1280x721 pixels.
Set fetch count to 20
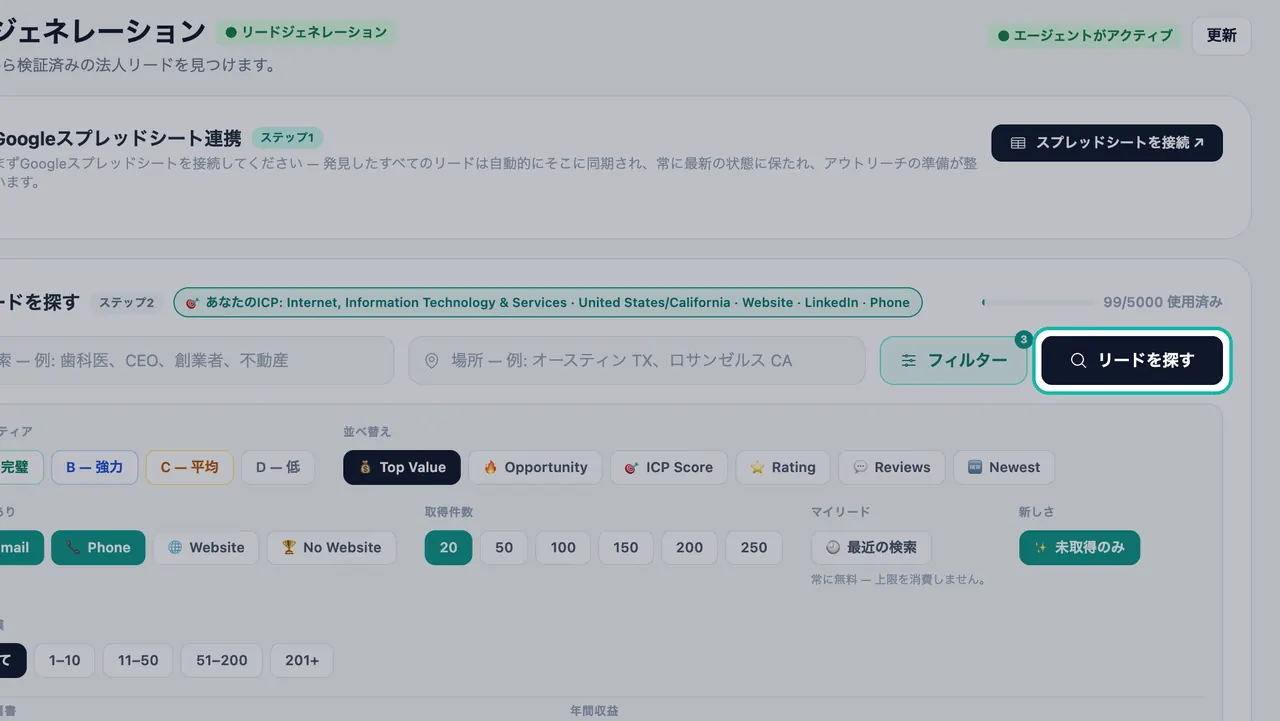click(448, 547)
